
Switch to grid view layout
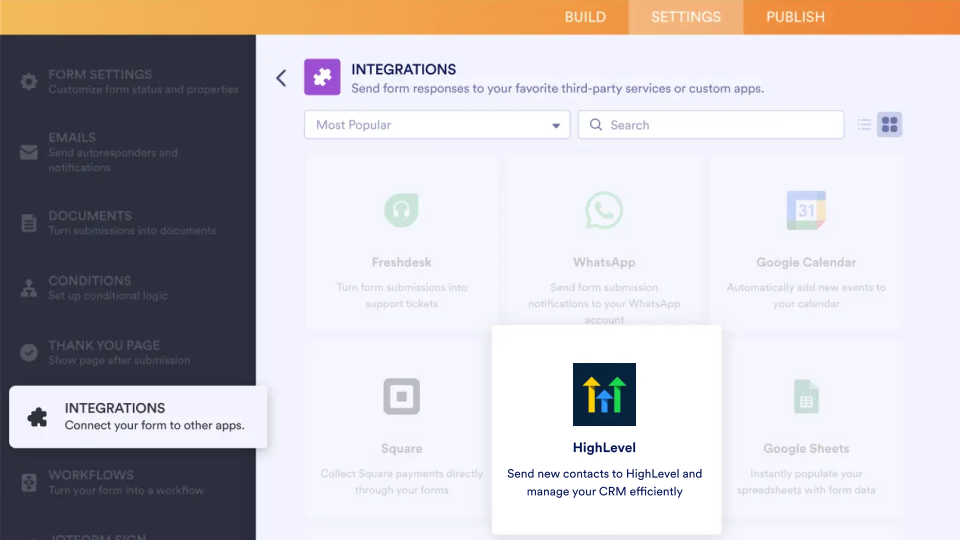pos(890,125)
